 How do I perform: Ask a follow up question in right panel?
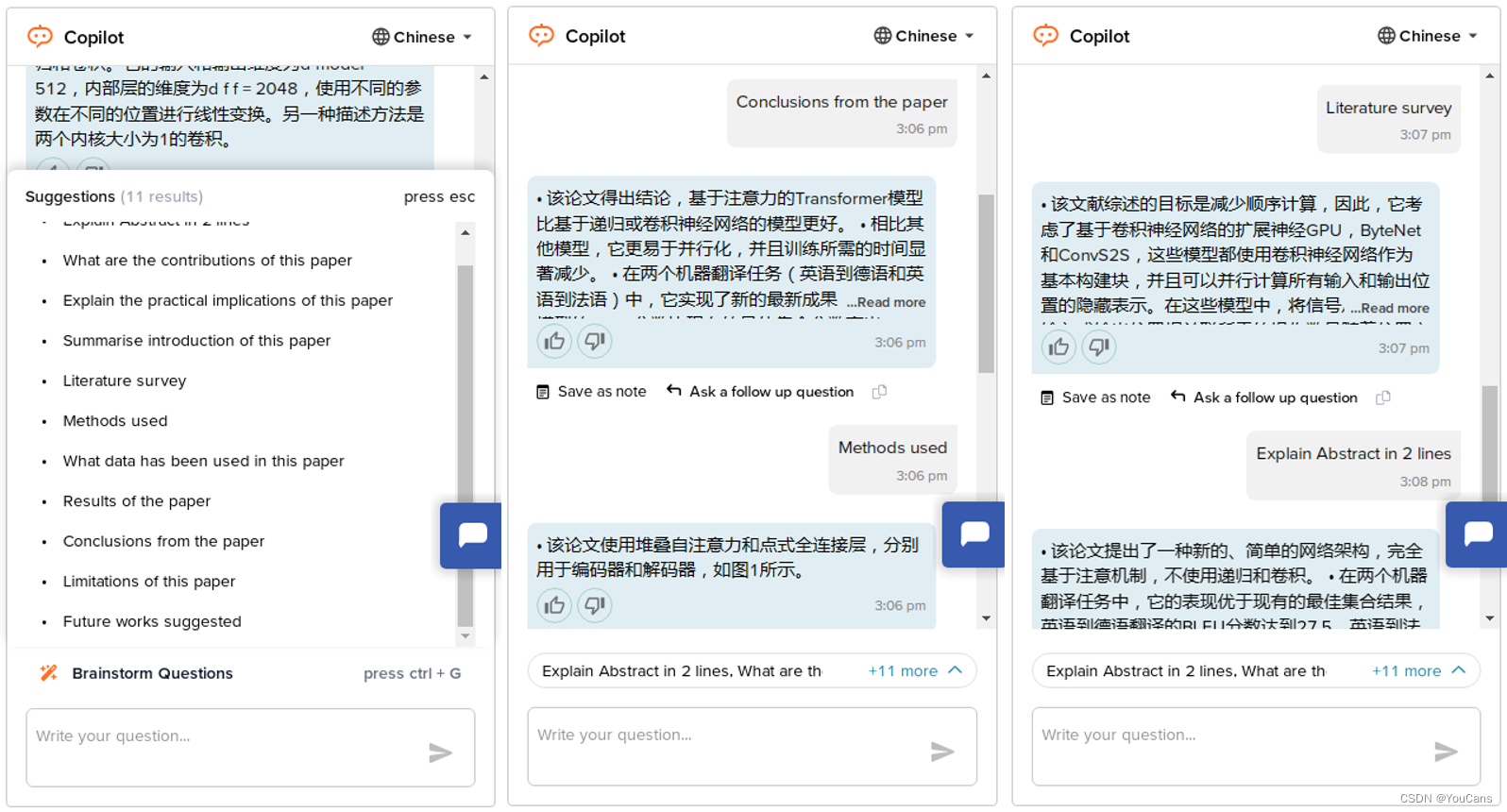pos(1264,398)
